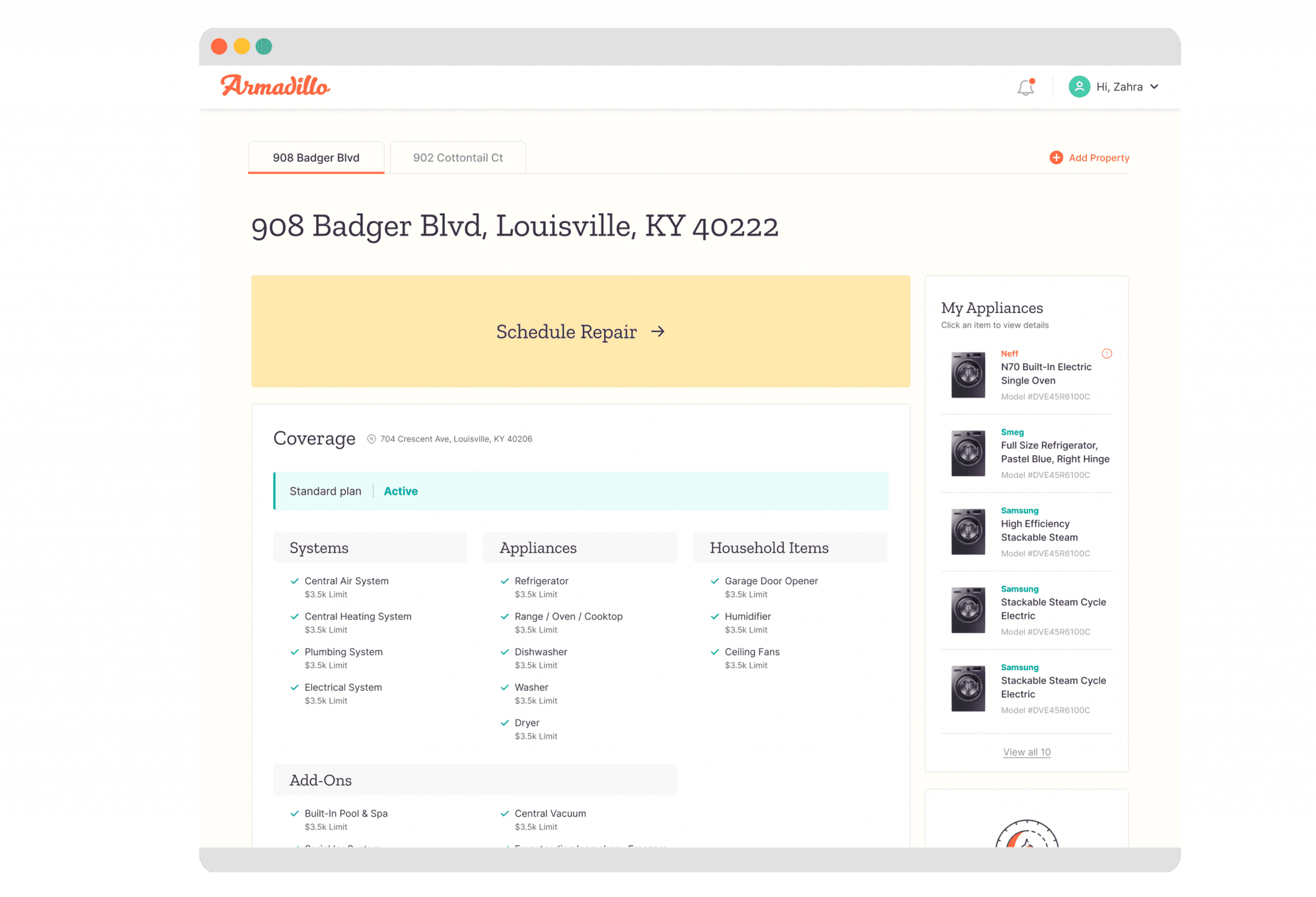This screenshot has height=897, width=1316.
Task: Click the My Appliances heading
Action: (x=992, y=308)
